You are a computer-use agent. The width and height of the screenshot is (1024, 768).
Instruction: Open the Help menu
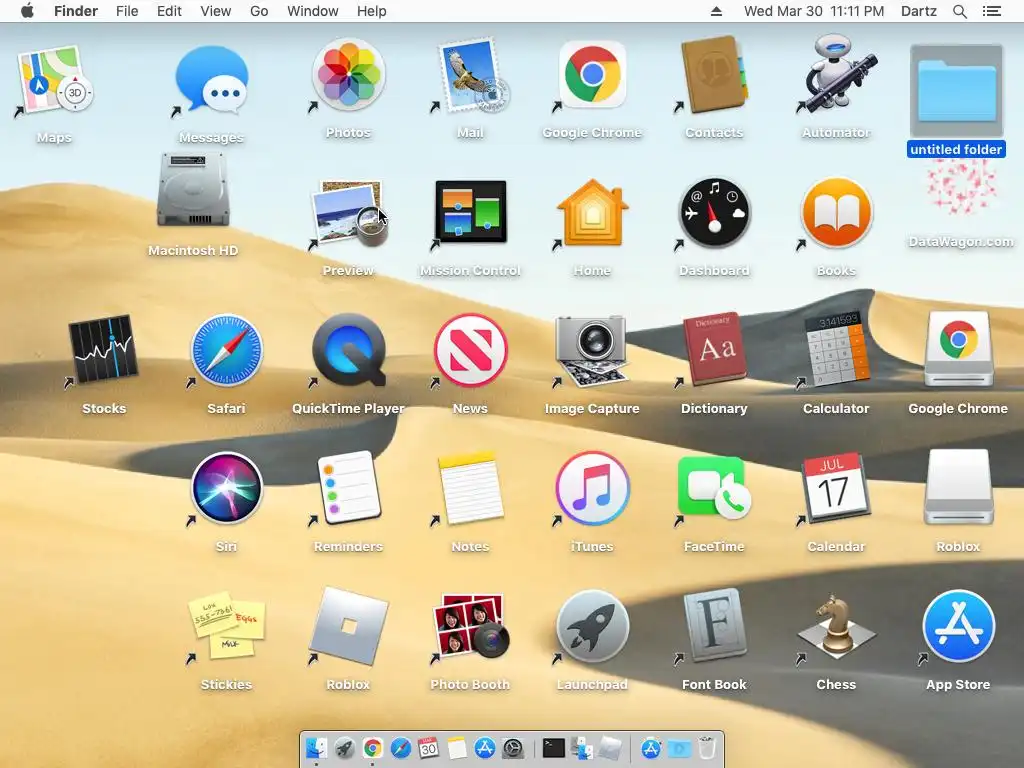pyautogui.click(x=372, y=11)
